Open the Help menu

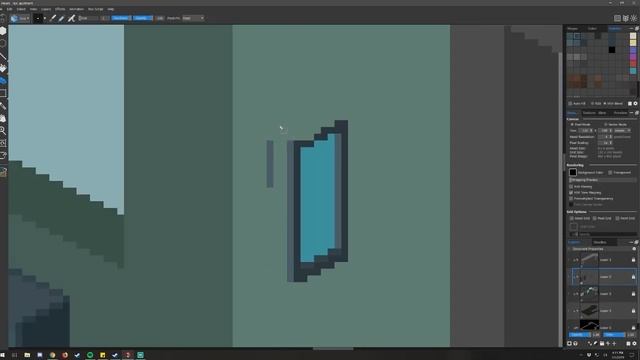coord(111,9)
